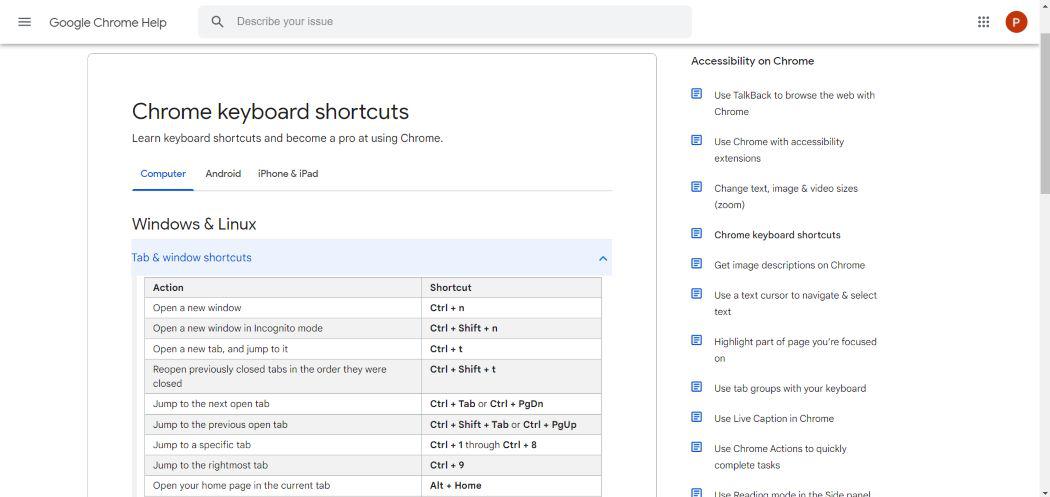Click the article icon beside Get image descriptions
Image resolution: width=1050 pixels, height=497 pixels.
point(697,264)
